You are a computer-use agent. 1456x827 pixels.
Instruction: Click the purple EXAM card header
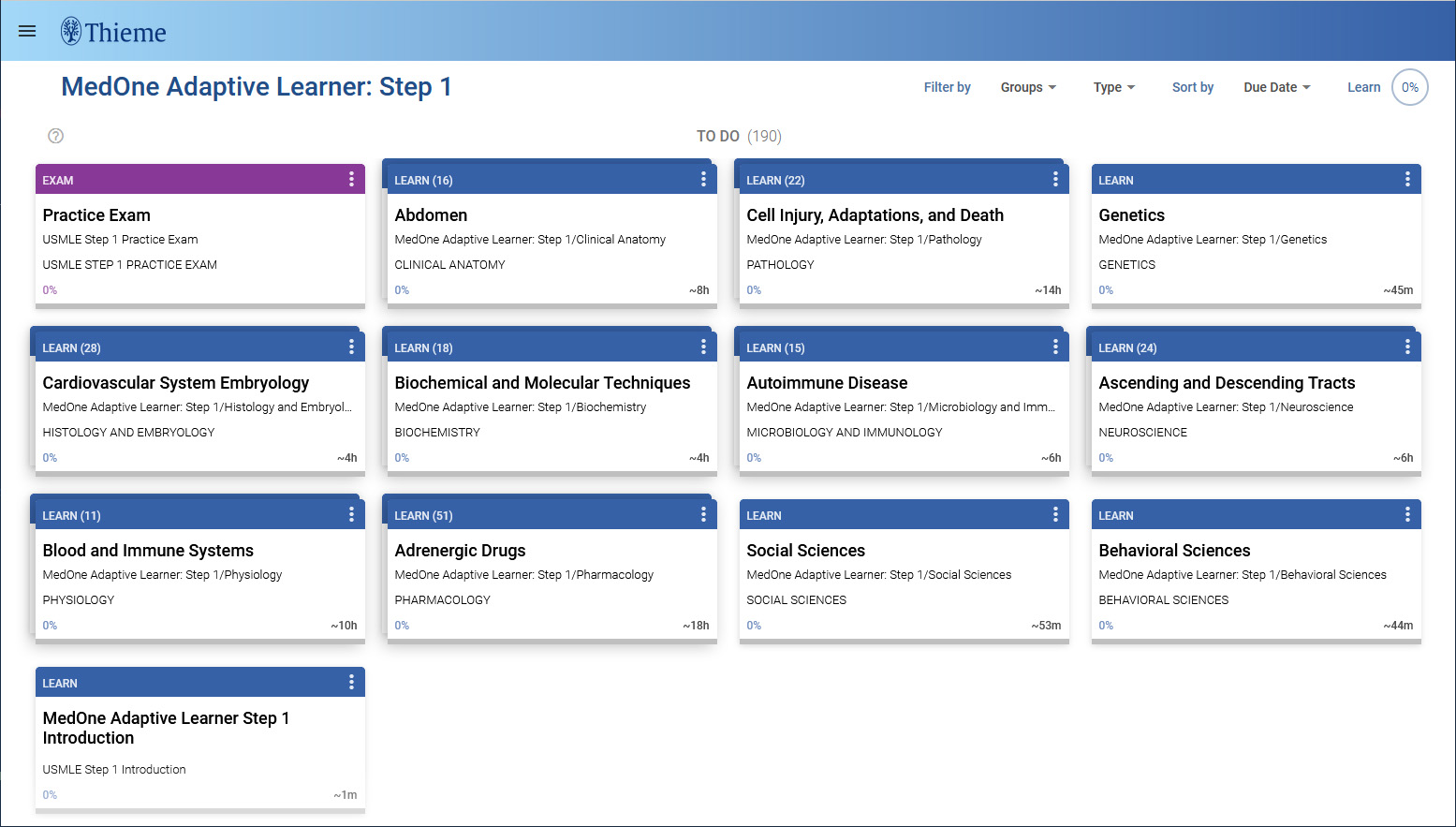point(200,179)
